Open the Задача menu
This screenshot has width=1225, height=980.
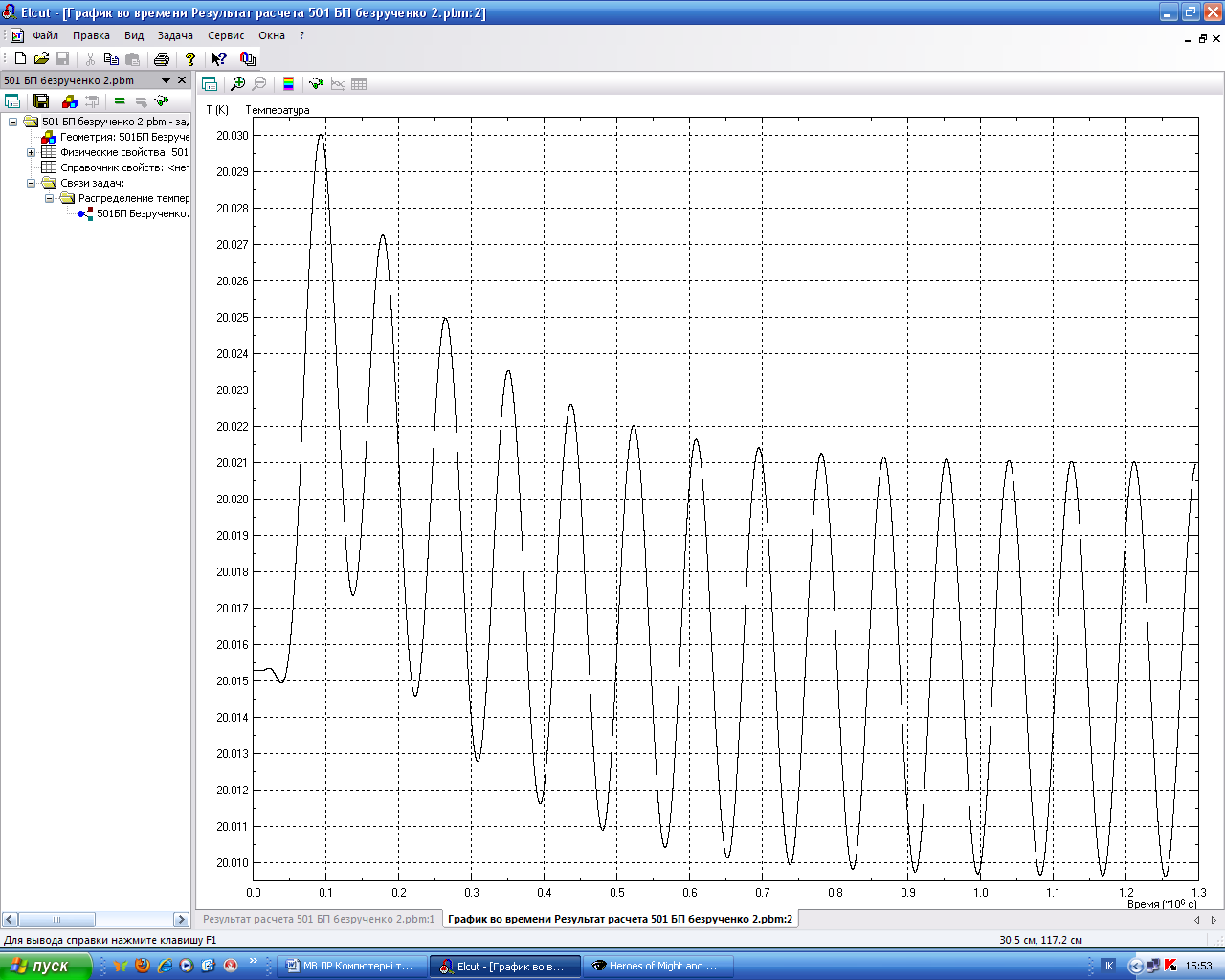[x=175, y=35]
